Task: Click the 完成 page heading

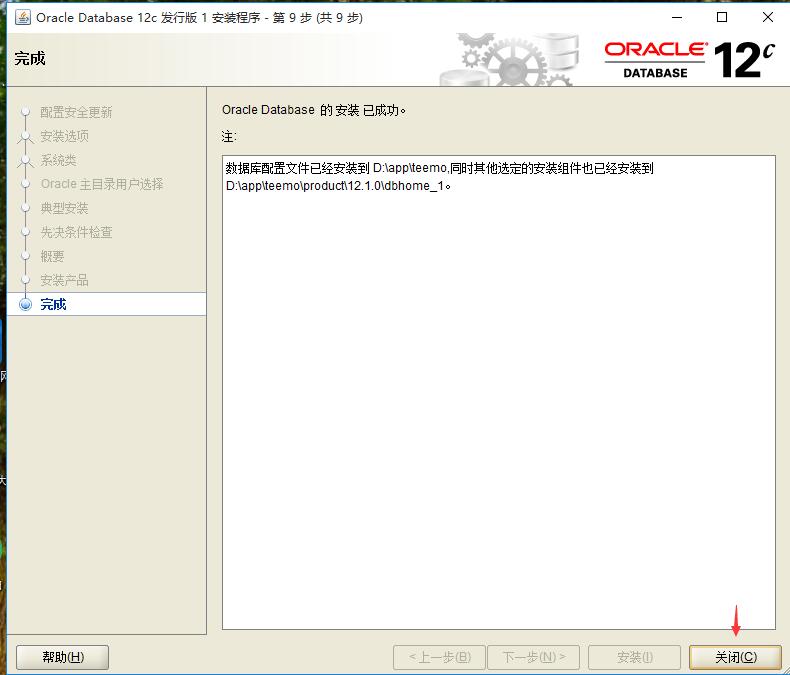Action: (30, 58)
